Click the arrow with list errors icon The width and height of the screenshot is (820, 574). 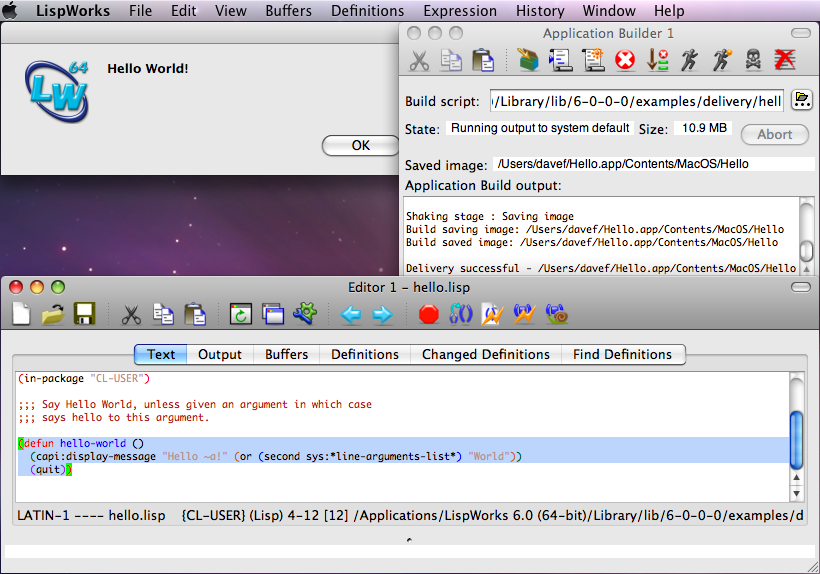[657, 60]
